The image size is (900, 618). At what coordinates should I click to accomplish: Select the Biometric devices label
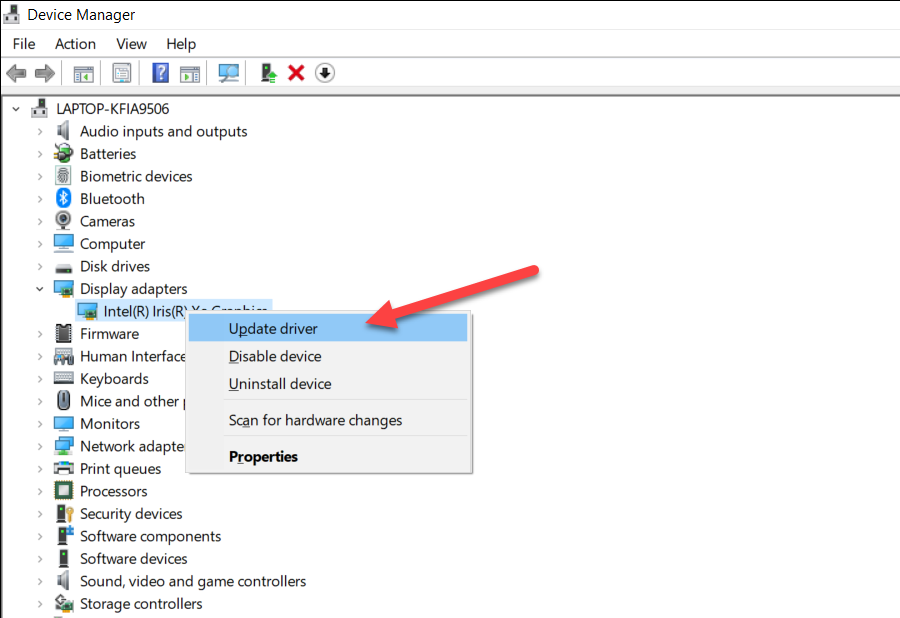tap(136, 176)
